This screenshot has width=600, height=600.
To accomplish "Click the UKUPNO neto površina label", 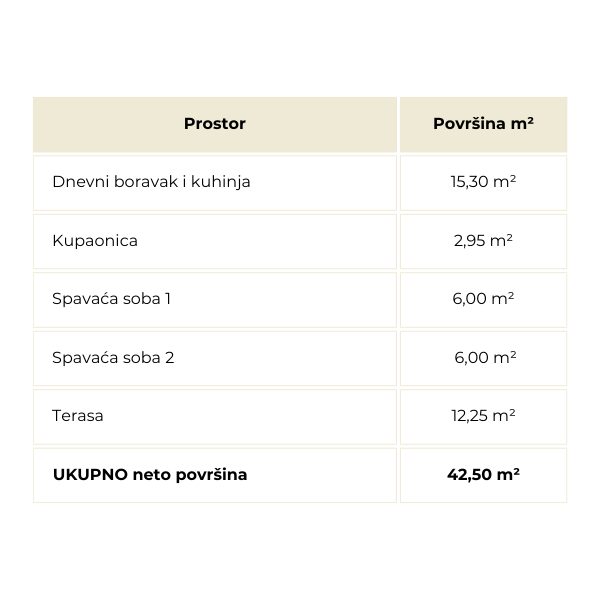I will 150,475.
